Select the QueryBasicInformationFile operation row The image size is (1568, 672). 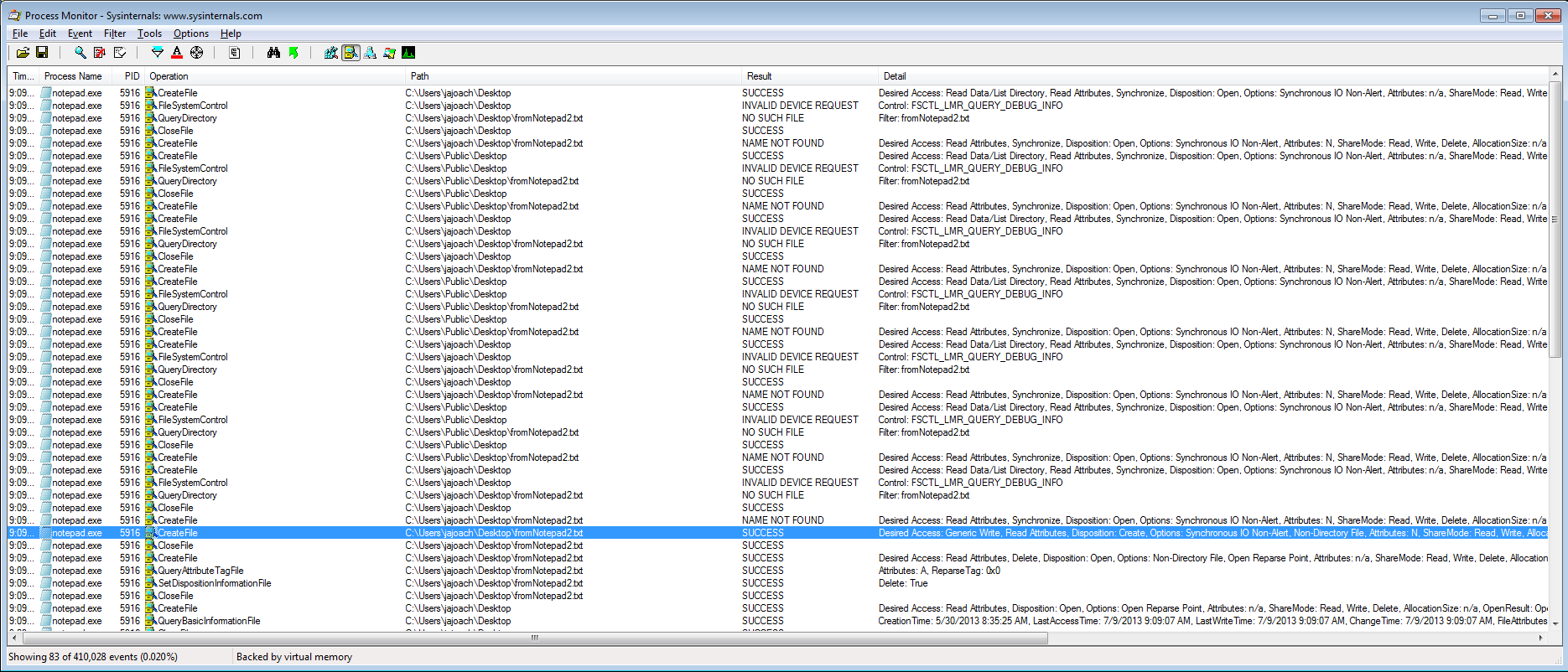coord(778,621)
